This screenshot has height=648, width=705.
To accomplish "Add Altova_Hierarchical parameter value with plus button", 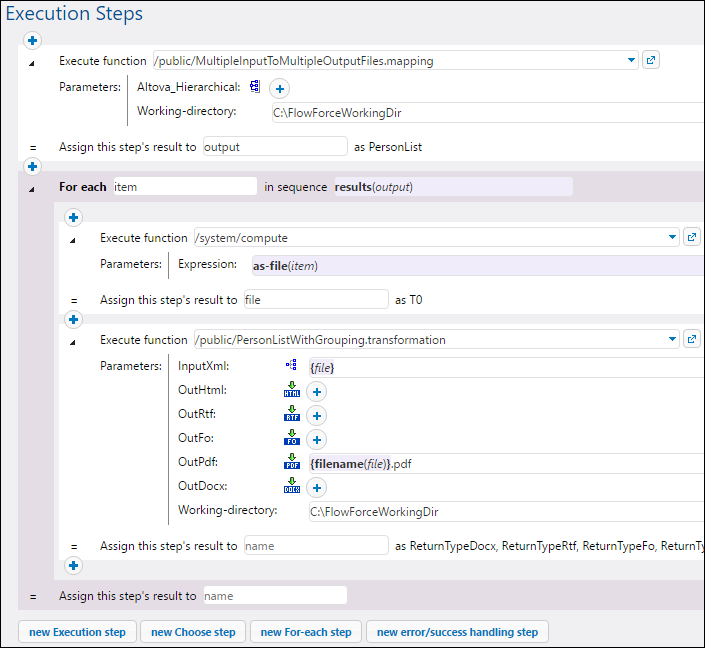I will tap(280, 89).
